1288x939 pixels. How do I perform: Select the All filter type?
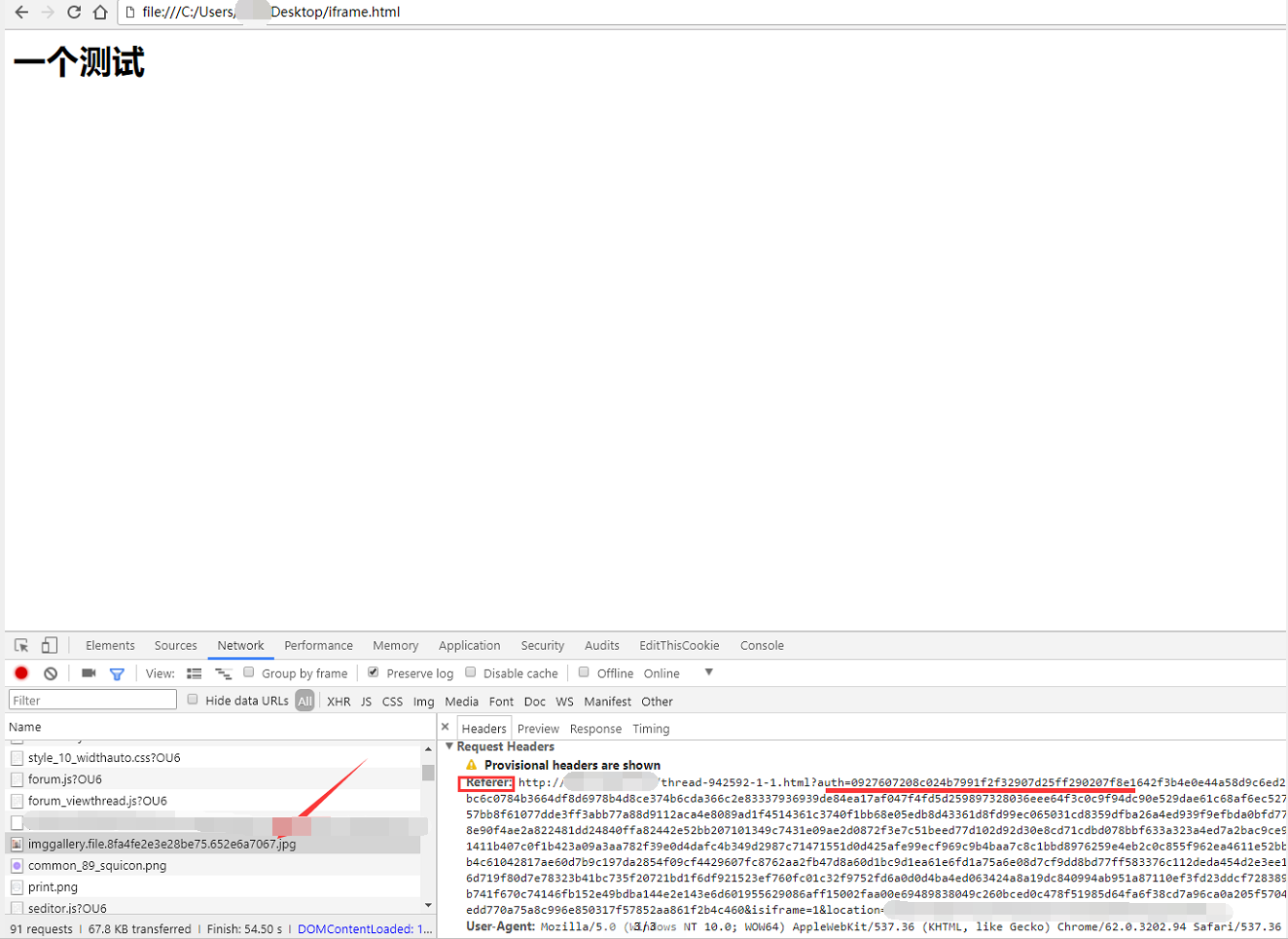click(x=304, y=701)
